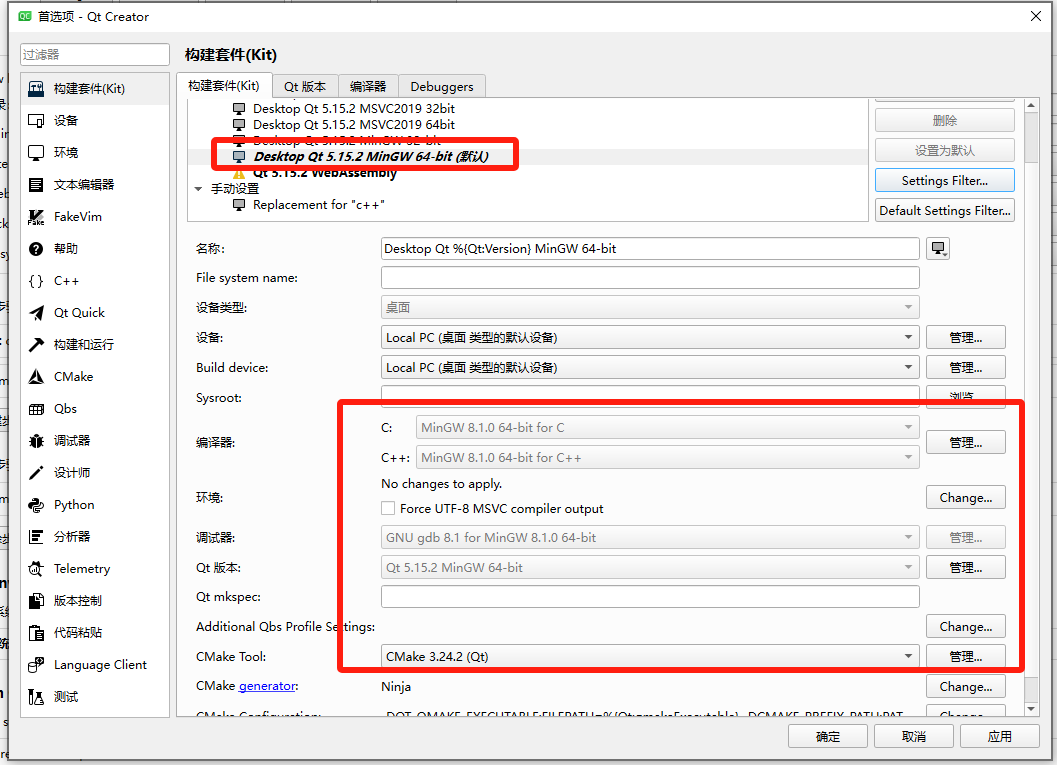The image size is (1057, 765).
Task: Switch to the 编译器 tab
Action: point(368,87)
